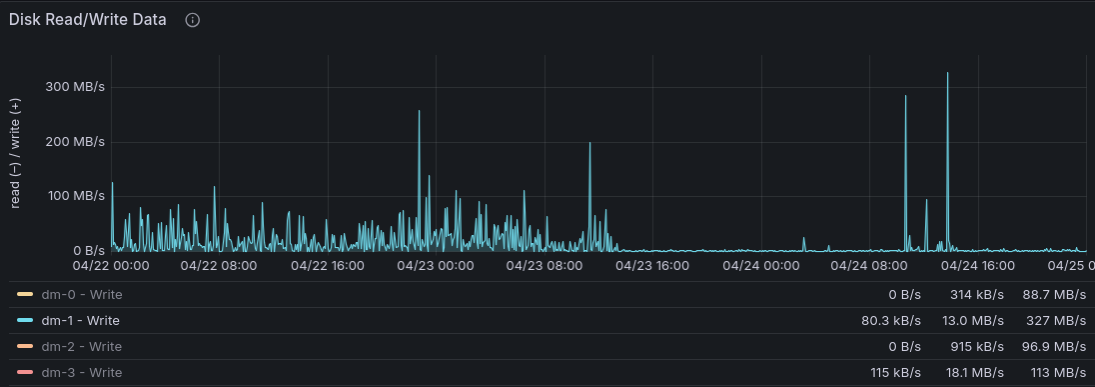The width and height of the screenshot is (1095, 387).
Task: Click the 300 MB/s y-axis label
Action: [76, 87]
